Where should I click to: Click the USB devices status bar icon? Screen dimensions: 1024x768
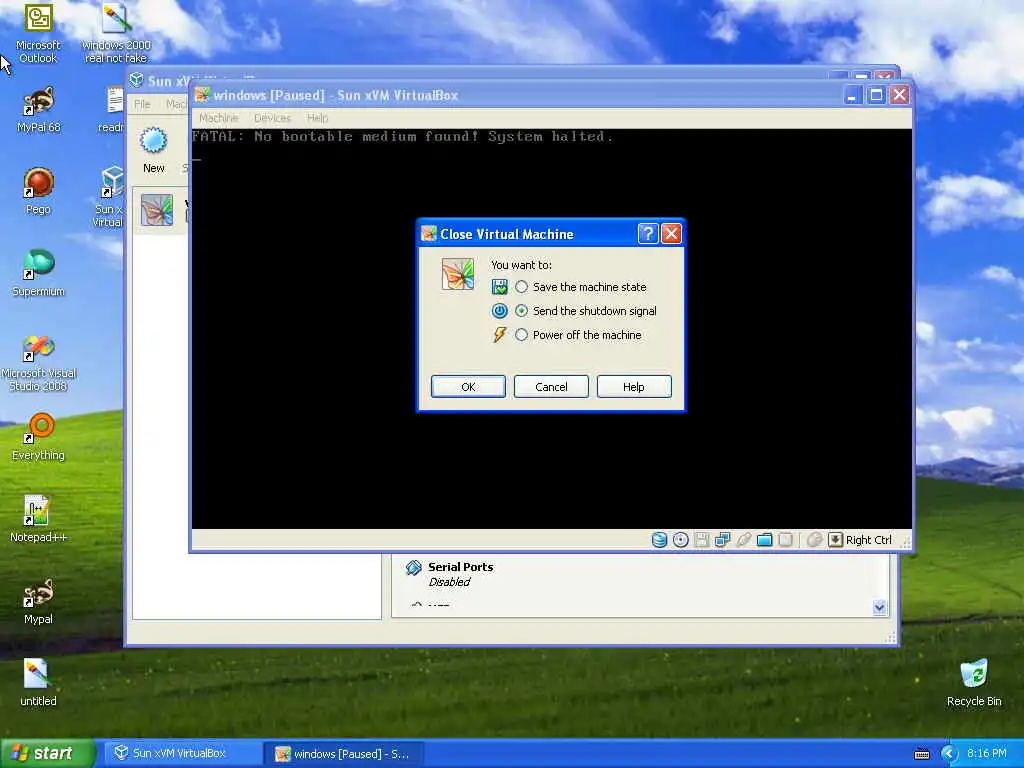pos(743,539)
